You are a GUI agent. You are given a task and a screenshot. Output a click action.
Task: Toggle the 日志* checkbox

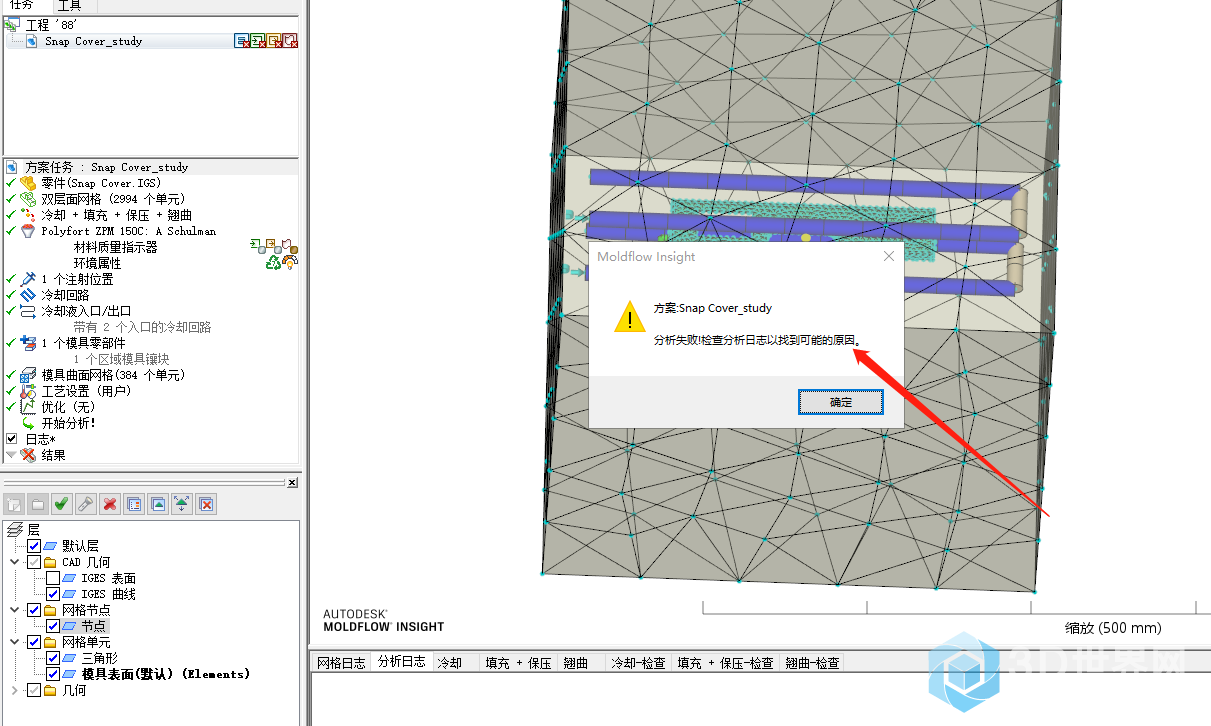tap(12, 439)
